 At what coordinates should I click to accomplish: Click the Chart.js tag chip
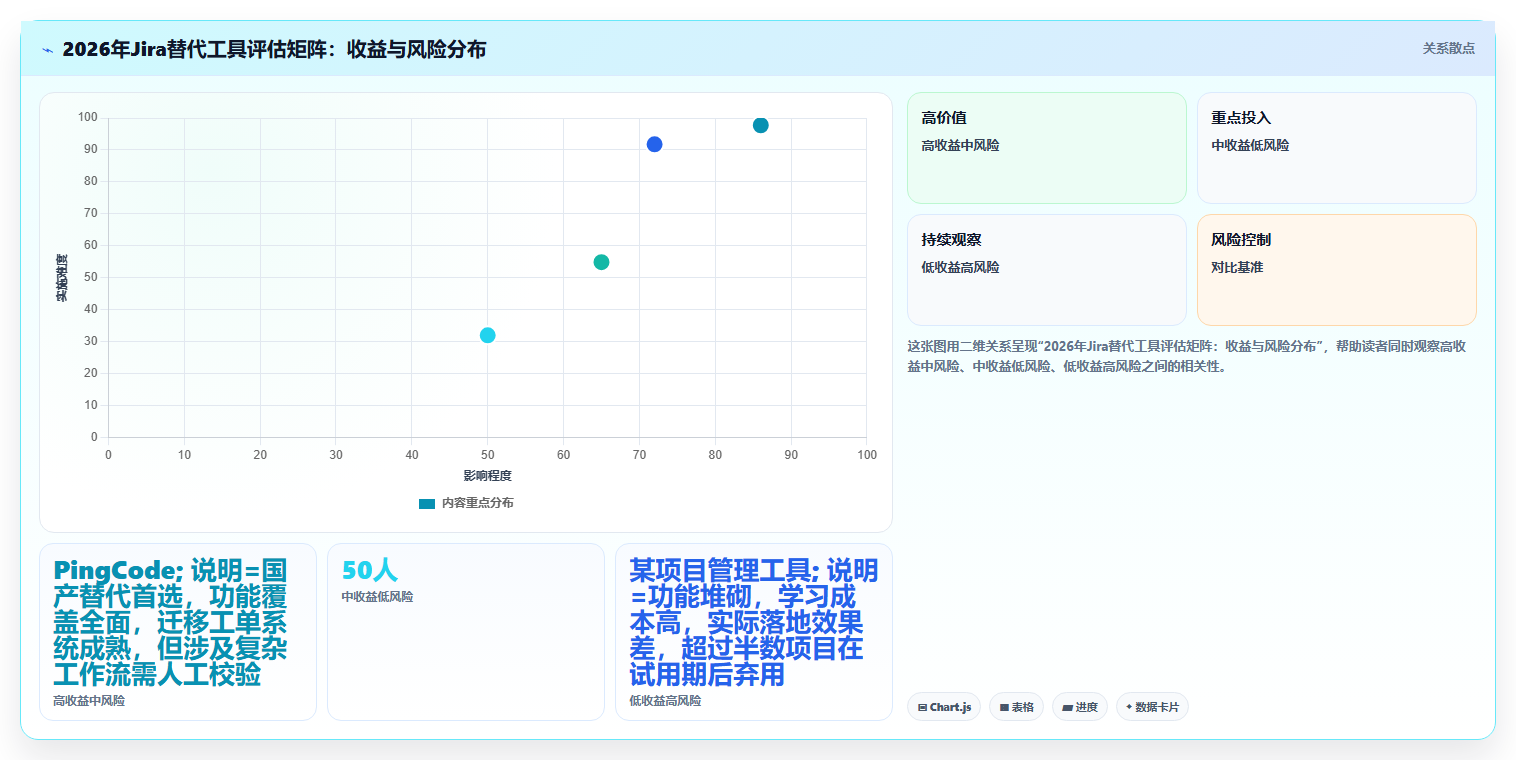(943, 707)
